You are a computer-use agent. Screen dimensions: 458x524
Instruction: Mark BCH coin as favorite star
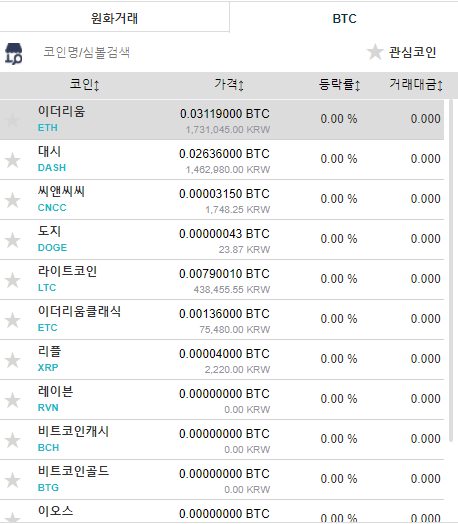coord(13,440)
